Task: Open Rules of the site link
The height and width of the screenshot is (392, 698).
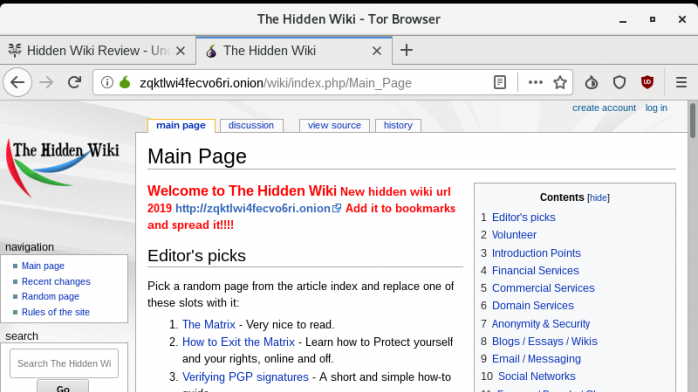Action: (56, 312)
